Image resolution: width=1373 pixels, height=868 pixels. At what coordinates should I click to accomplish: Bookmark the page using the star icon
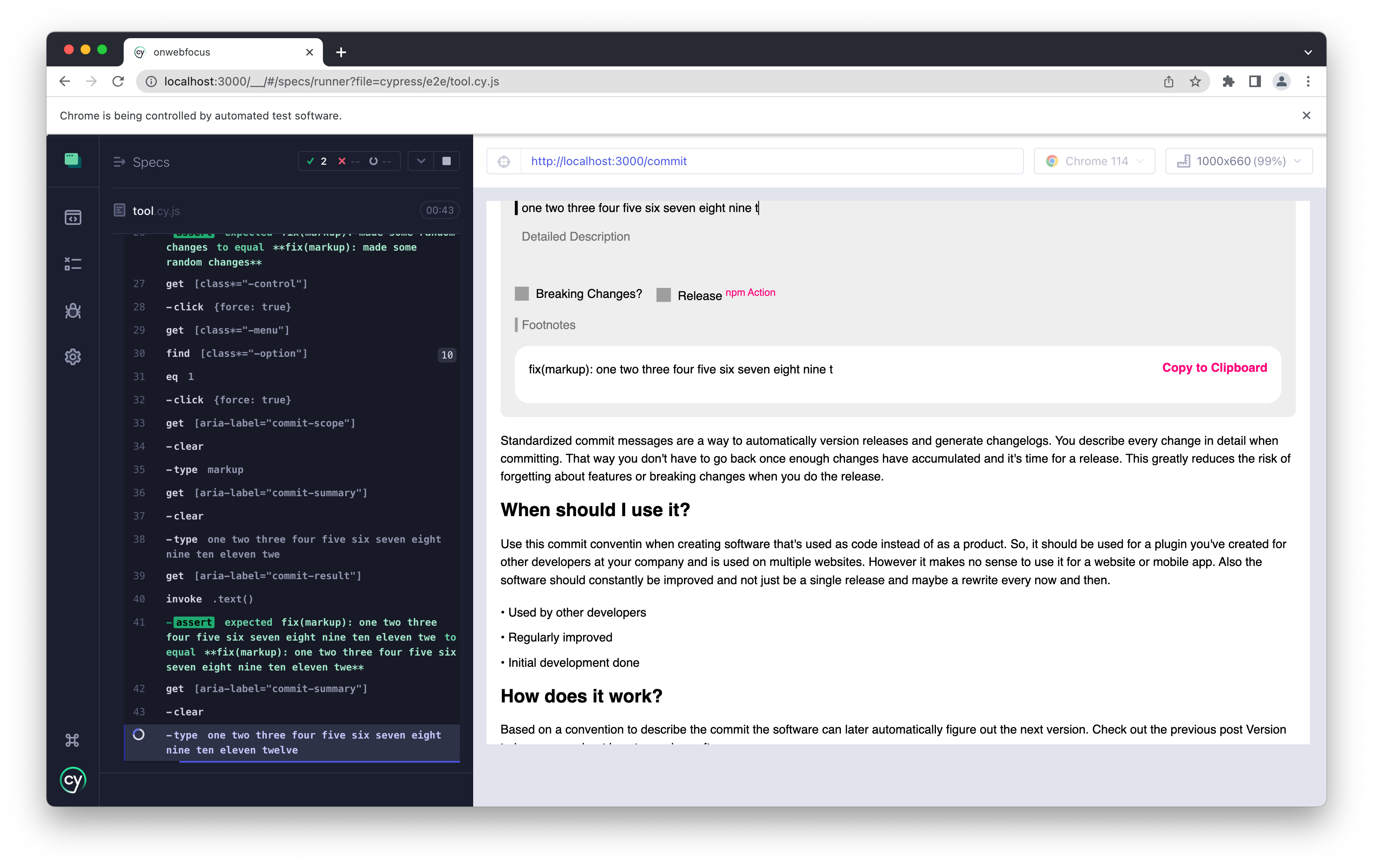tap(1196, 81)
